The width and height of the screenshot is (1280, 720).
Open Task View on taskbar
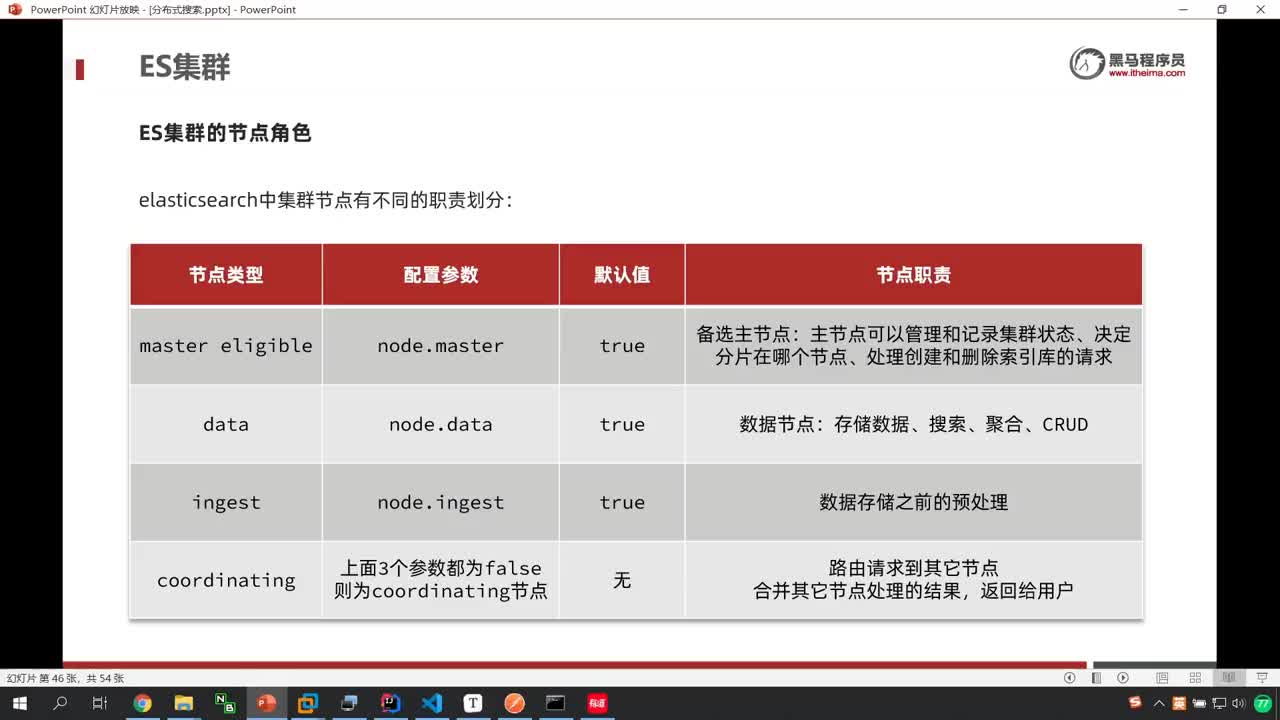pos(100,703)
